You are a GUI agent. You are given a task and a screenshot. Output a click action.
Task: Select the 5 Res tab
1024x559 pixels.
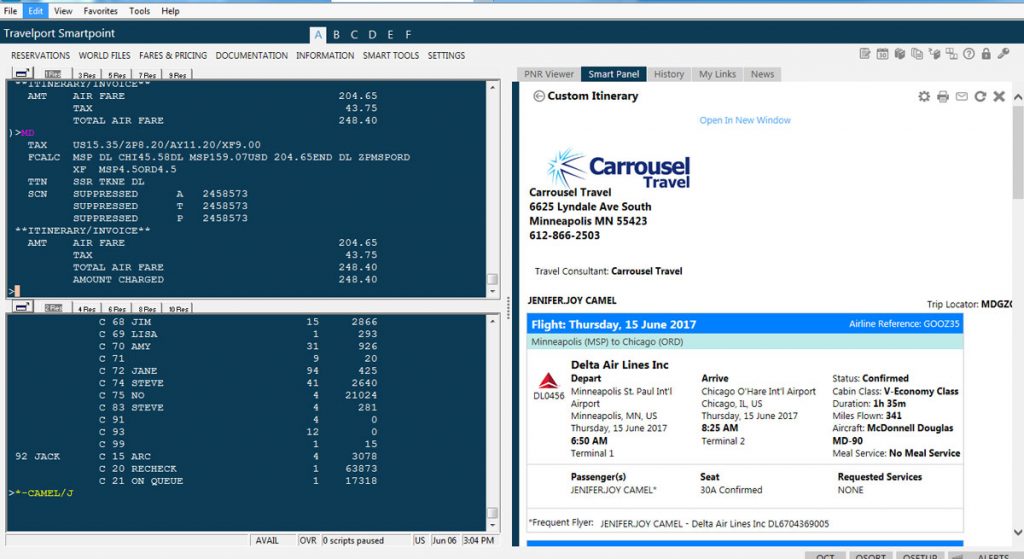click(x=117, y=74)
